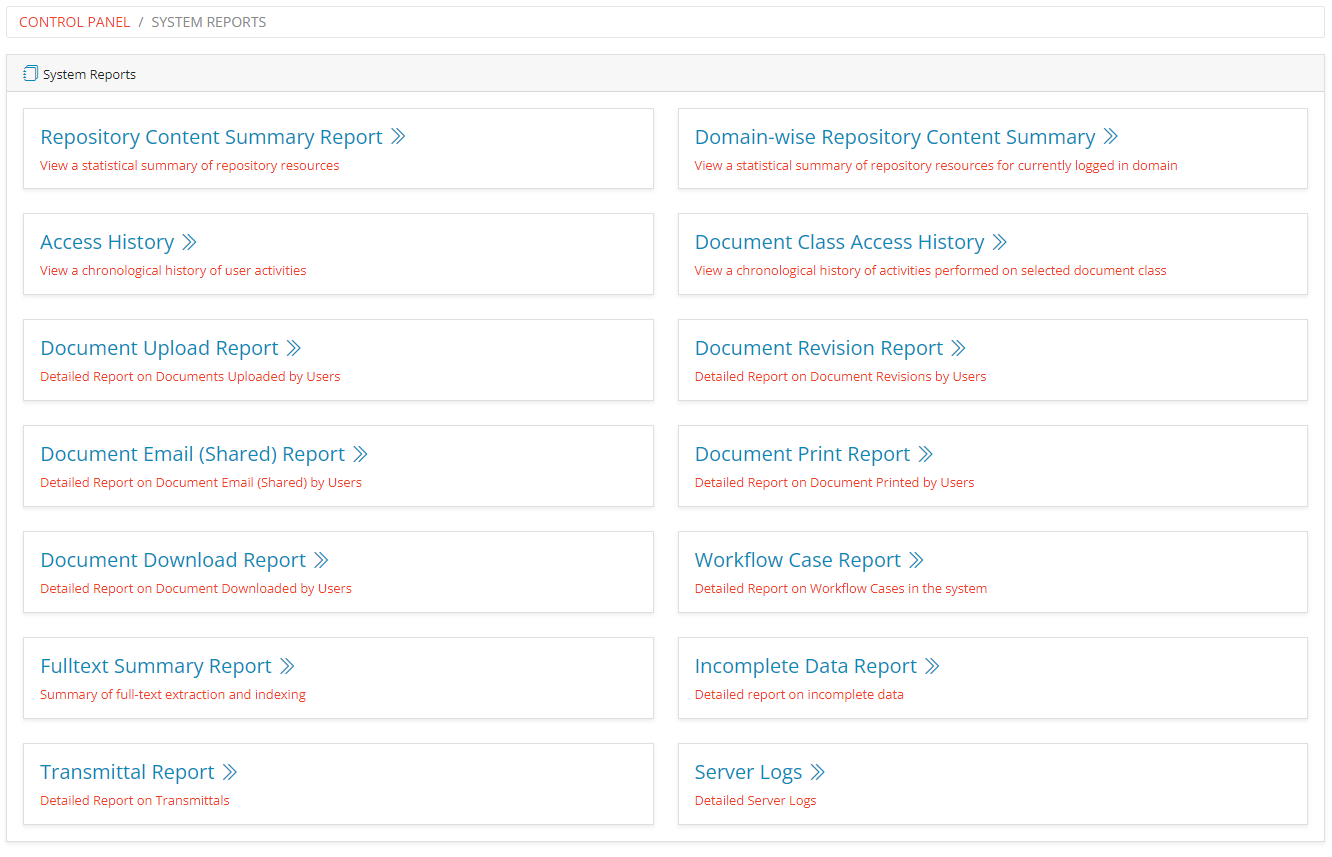Click the chevron next to Repository Content Summary Report
This screenshot has height=857, width=1332.
(401, 136)
